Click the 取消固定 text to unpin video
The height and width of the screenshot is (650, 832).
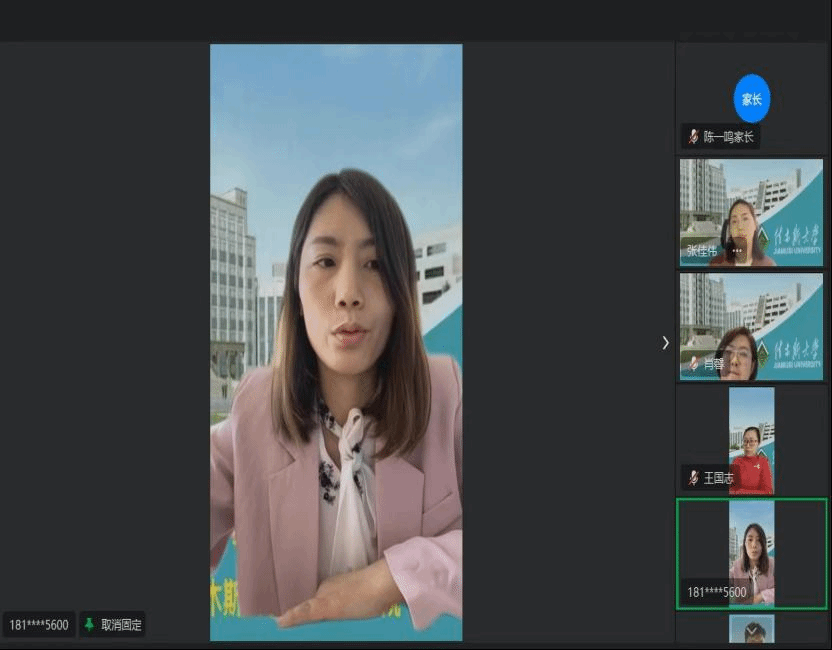121,625
